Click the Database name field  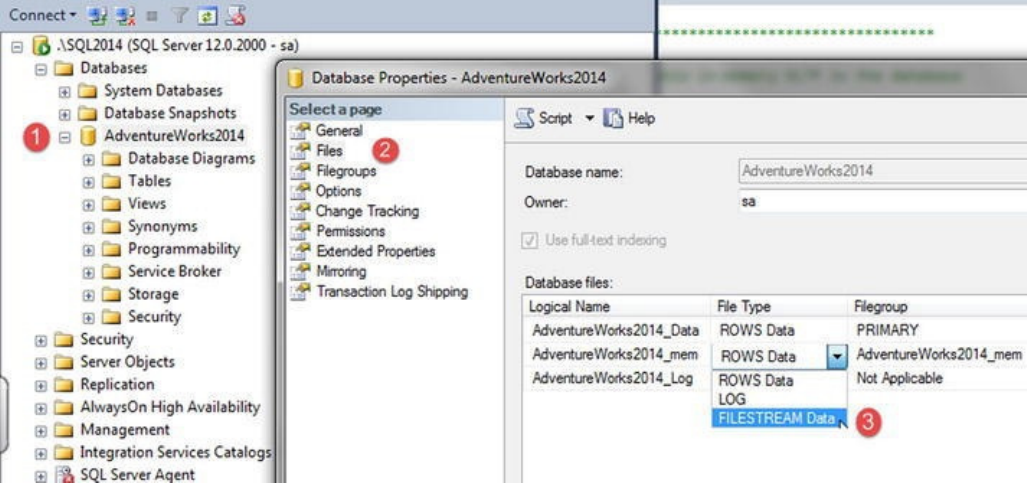(882, 172)
